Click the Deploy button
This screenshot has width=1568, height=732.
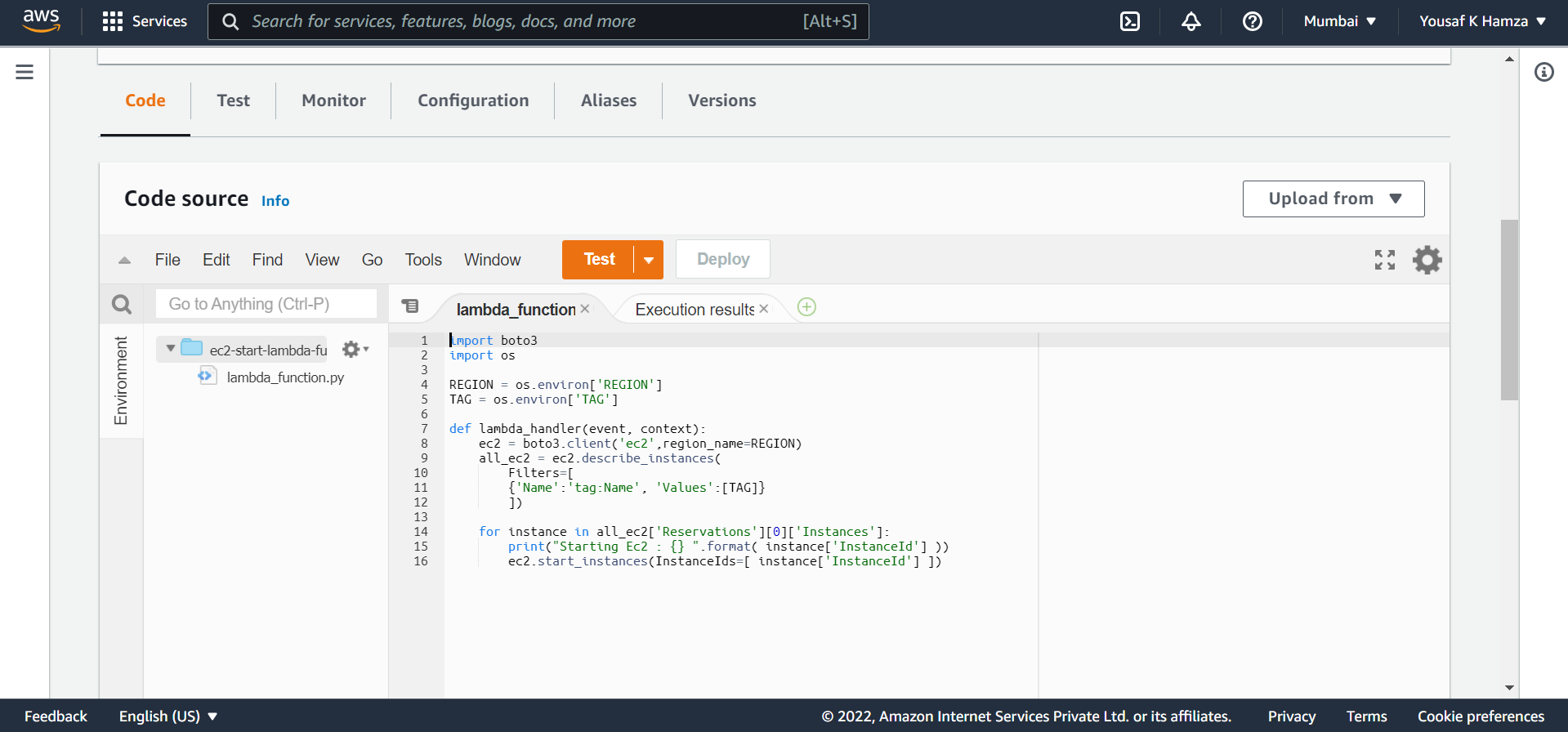(x=723, y=259)
